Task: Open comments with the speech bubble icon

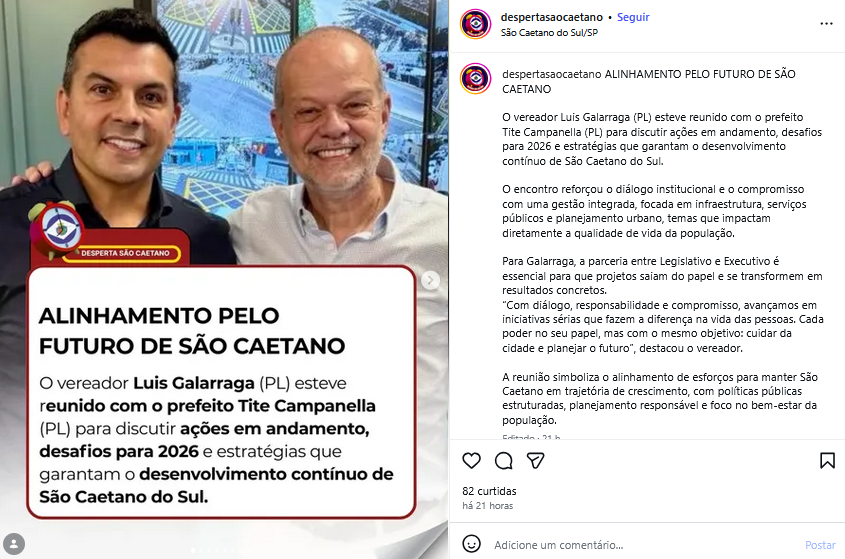Action: tap(504, 460)
